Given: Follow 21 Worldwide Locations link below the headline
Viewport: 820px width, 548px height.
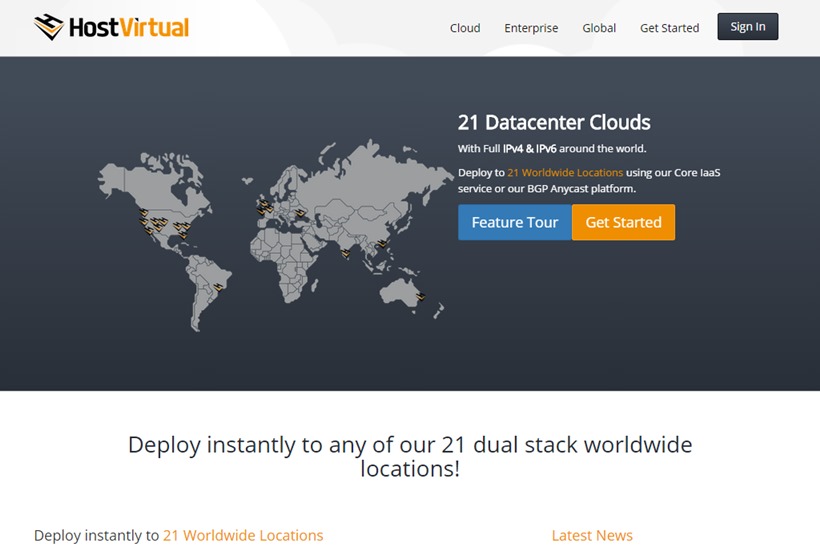Looking at the screenshot, I should [x=243, y=535].
